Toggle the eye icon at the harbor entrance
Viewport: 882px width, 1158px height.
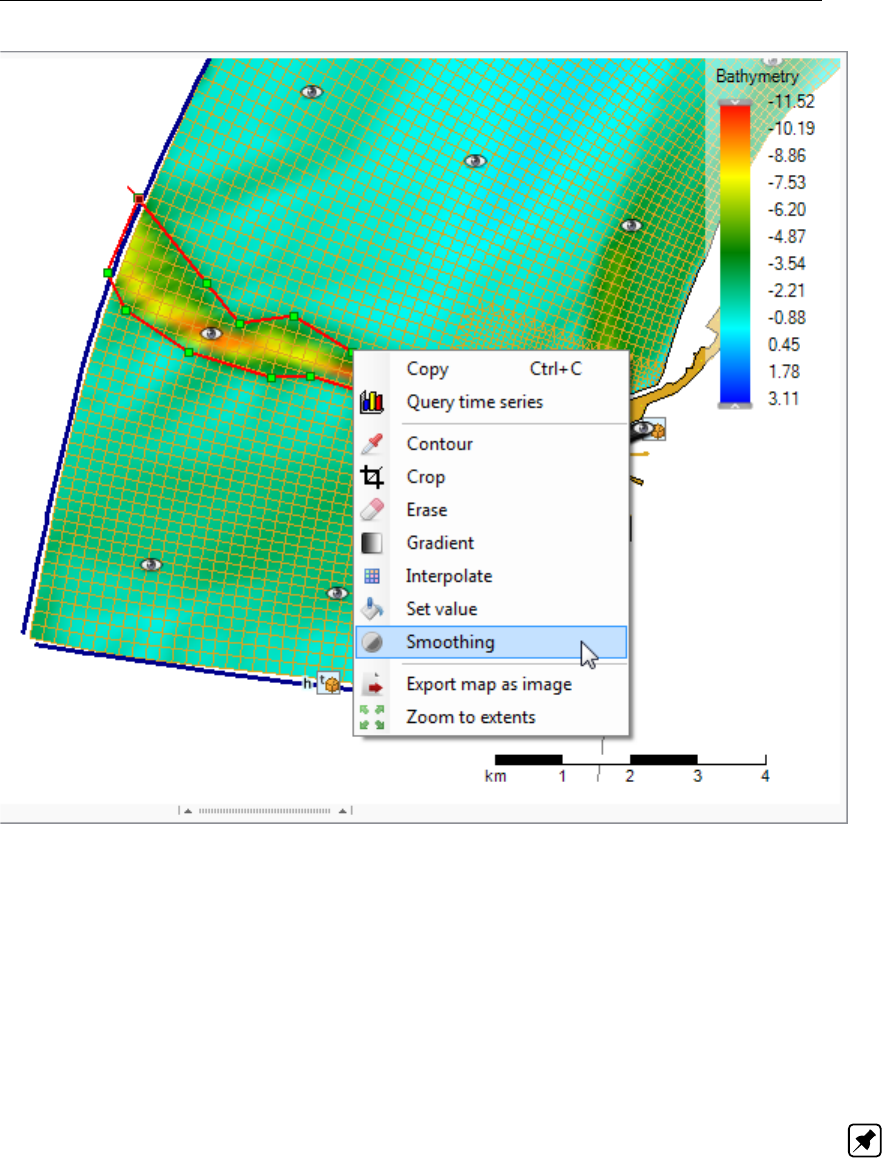click(x=641, y=428)
